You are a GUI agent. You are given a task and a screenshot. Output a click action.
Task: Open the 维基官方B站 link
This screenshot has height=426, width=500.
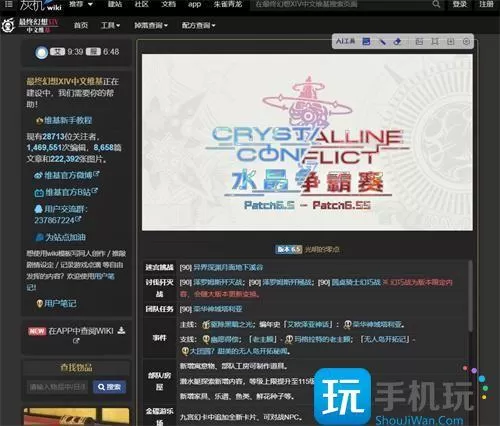tap(68, 192)
